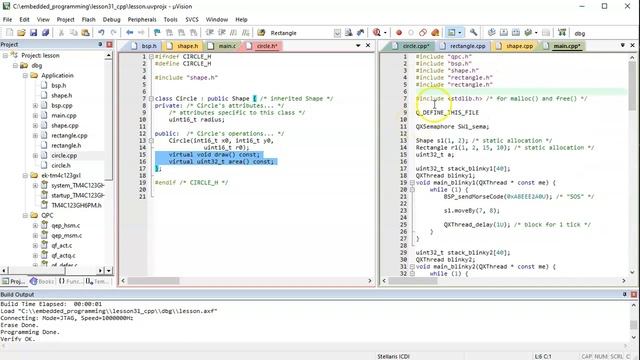
Task: Open left editor tab list dropdown
Action: (x=358, y=45)
